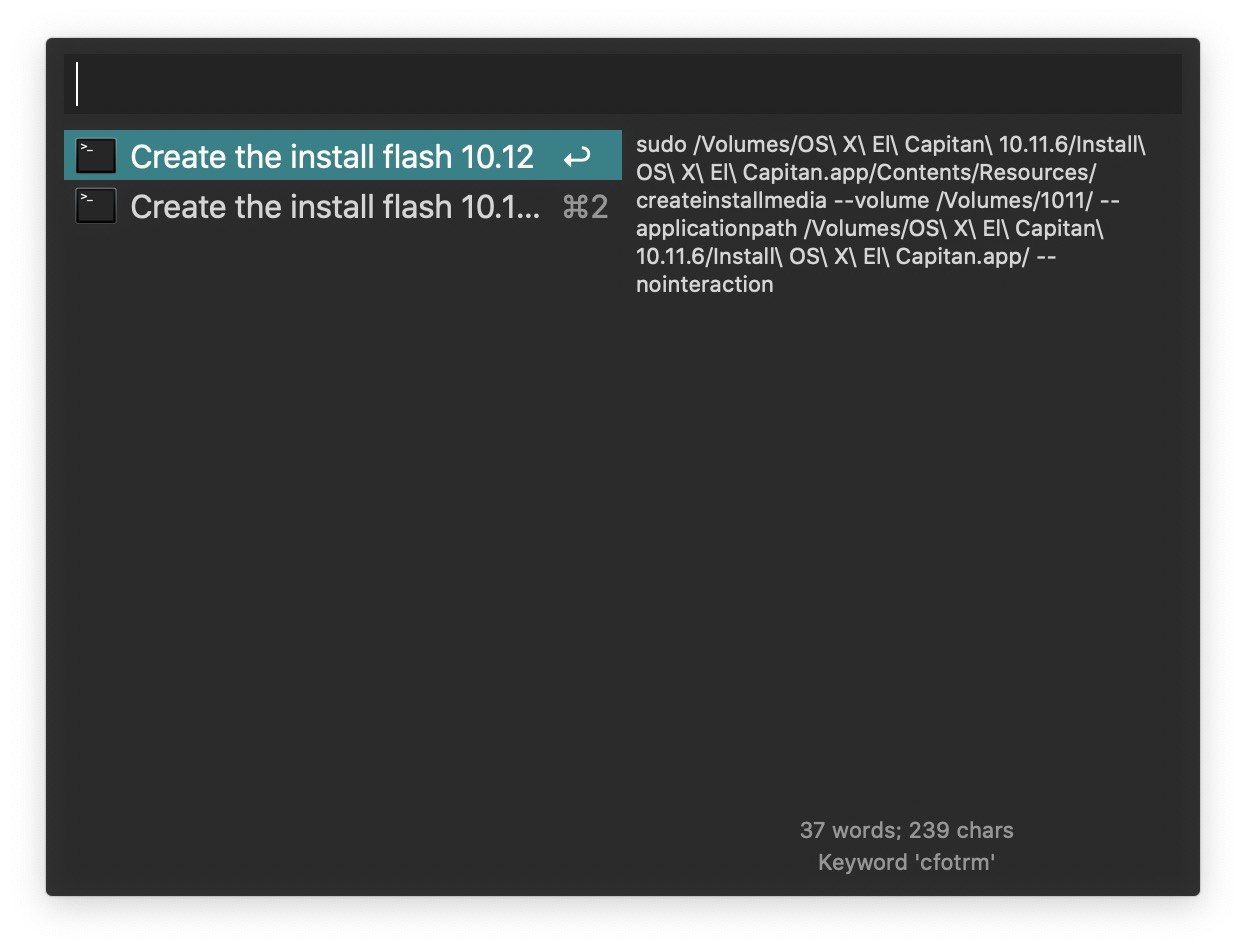
Task: Click the return arrow on the highlighted row
Action: coord(577,157)
